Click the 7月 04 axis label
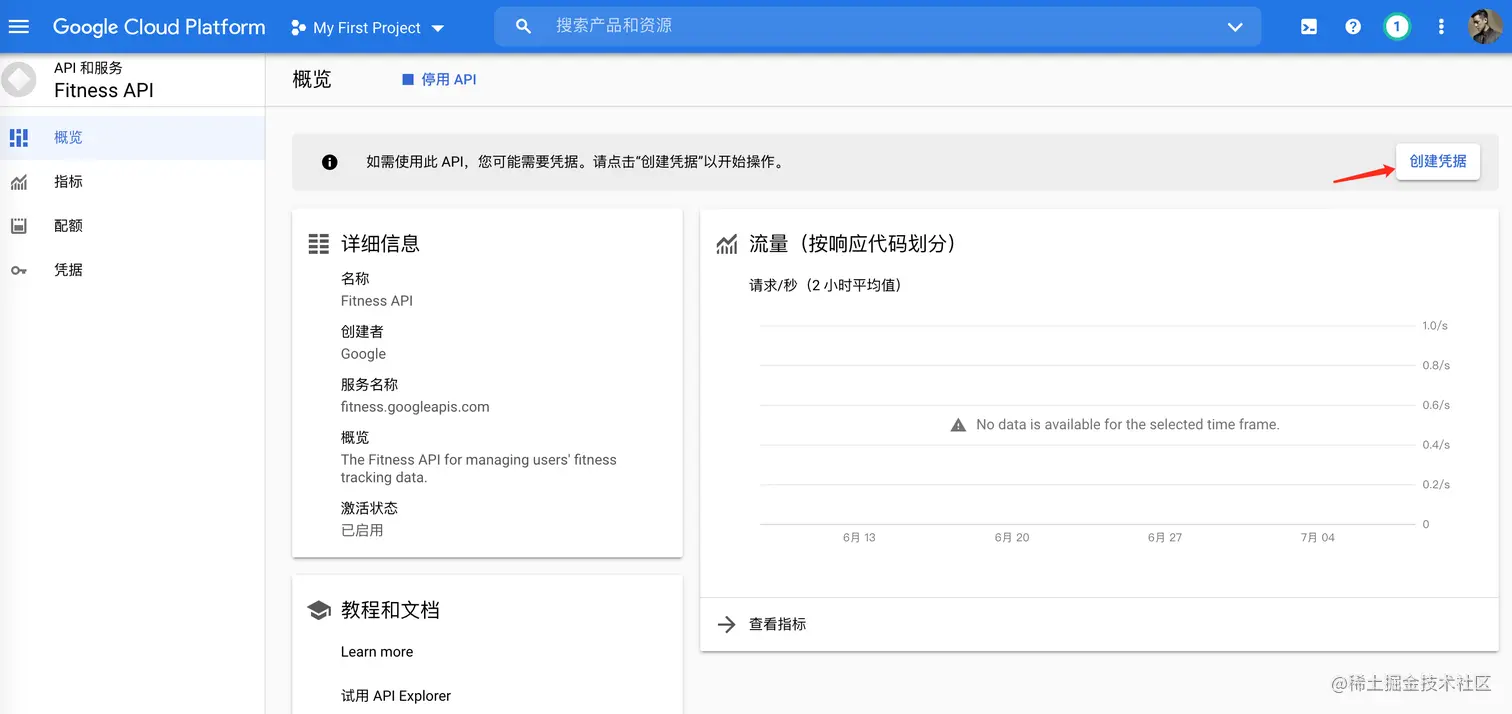This screenshot has height=714, width=1512. (1318, 537)
